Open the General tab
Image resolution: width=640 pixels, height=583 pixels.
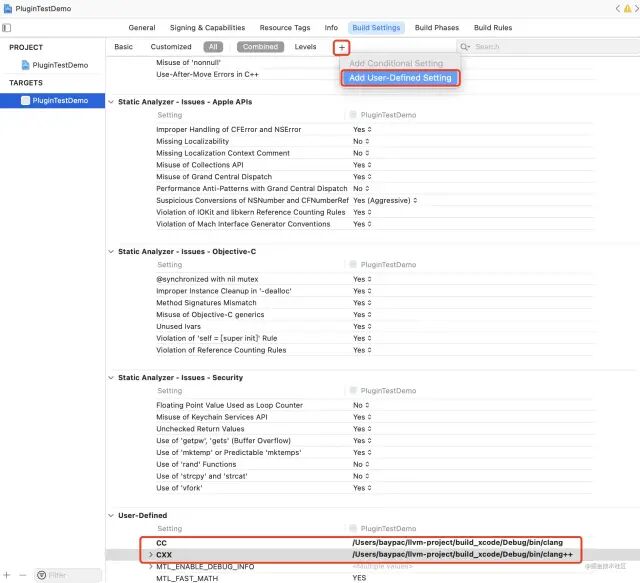142,28
